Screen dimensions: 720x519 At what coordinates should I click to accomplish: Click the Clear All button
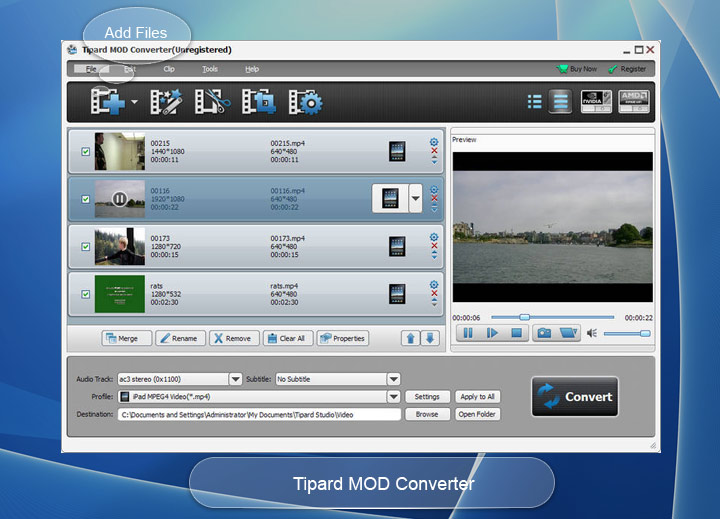coord(288,338)
